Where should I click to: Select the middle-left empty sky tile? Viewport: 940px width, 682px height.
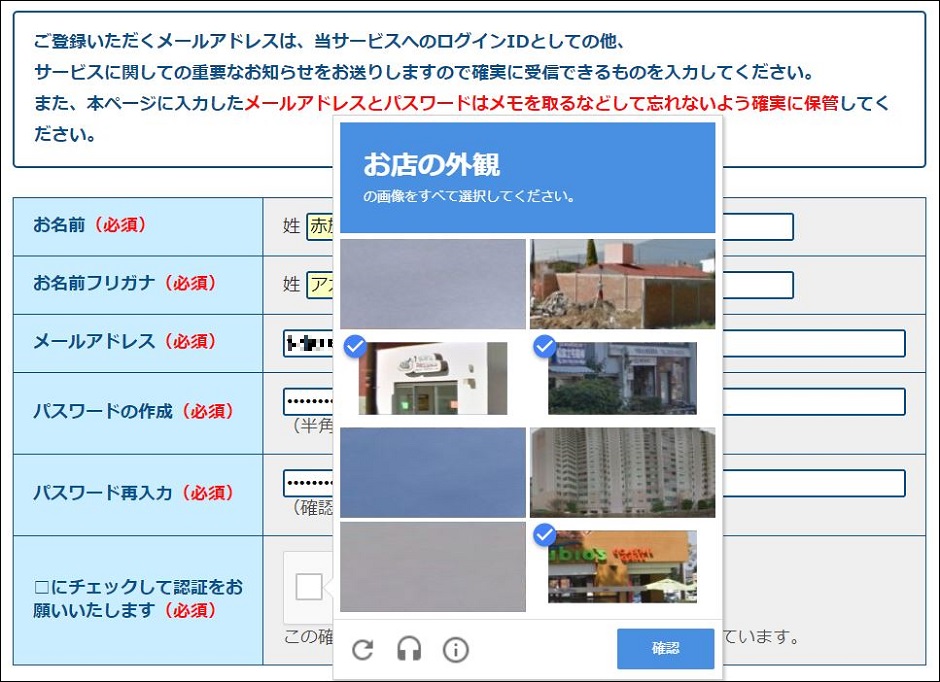coord(433,472)
